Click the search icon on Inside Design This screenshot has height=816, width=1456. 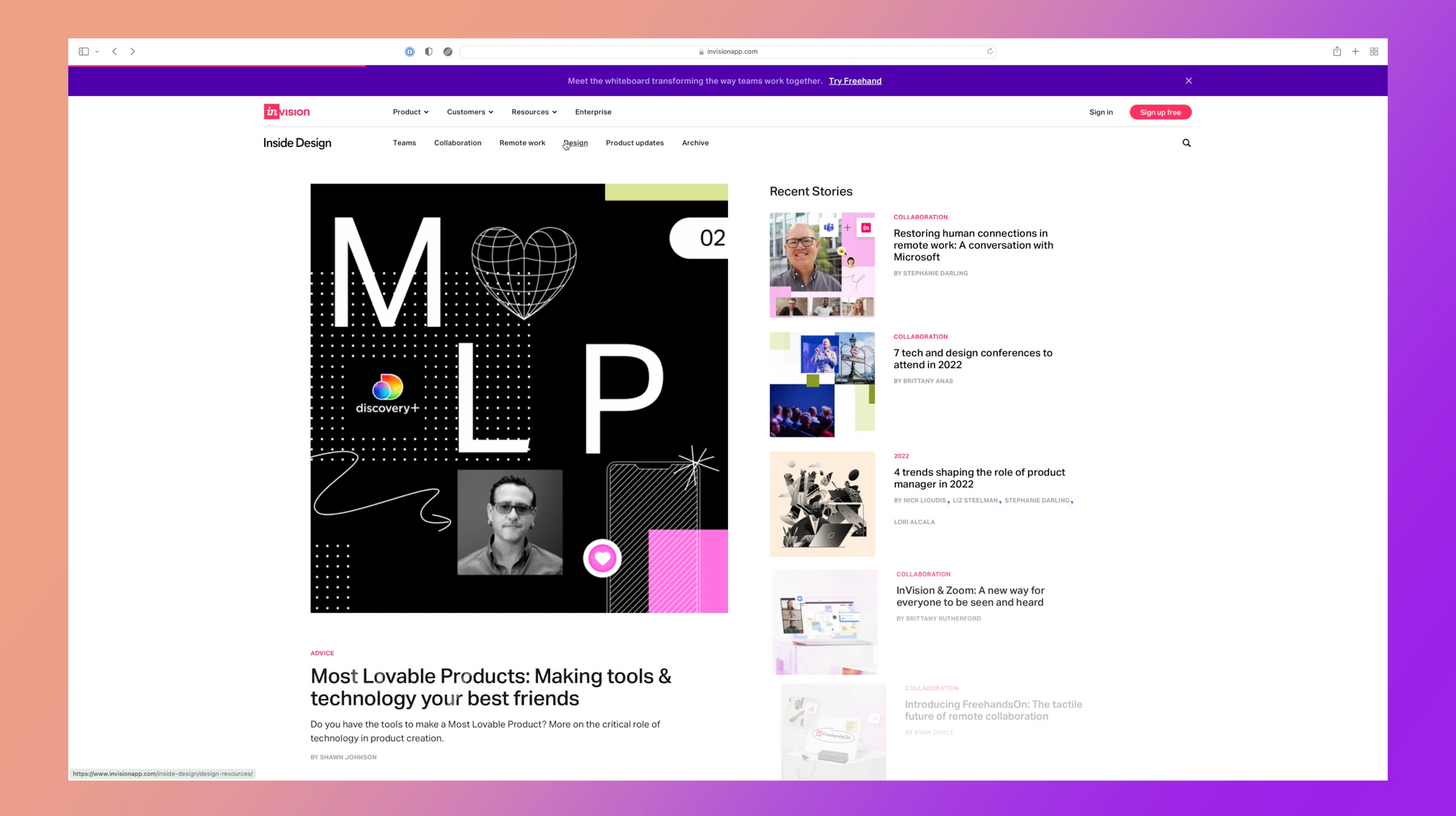coord(1186,142)
